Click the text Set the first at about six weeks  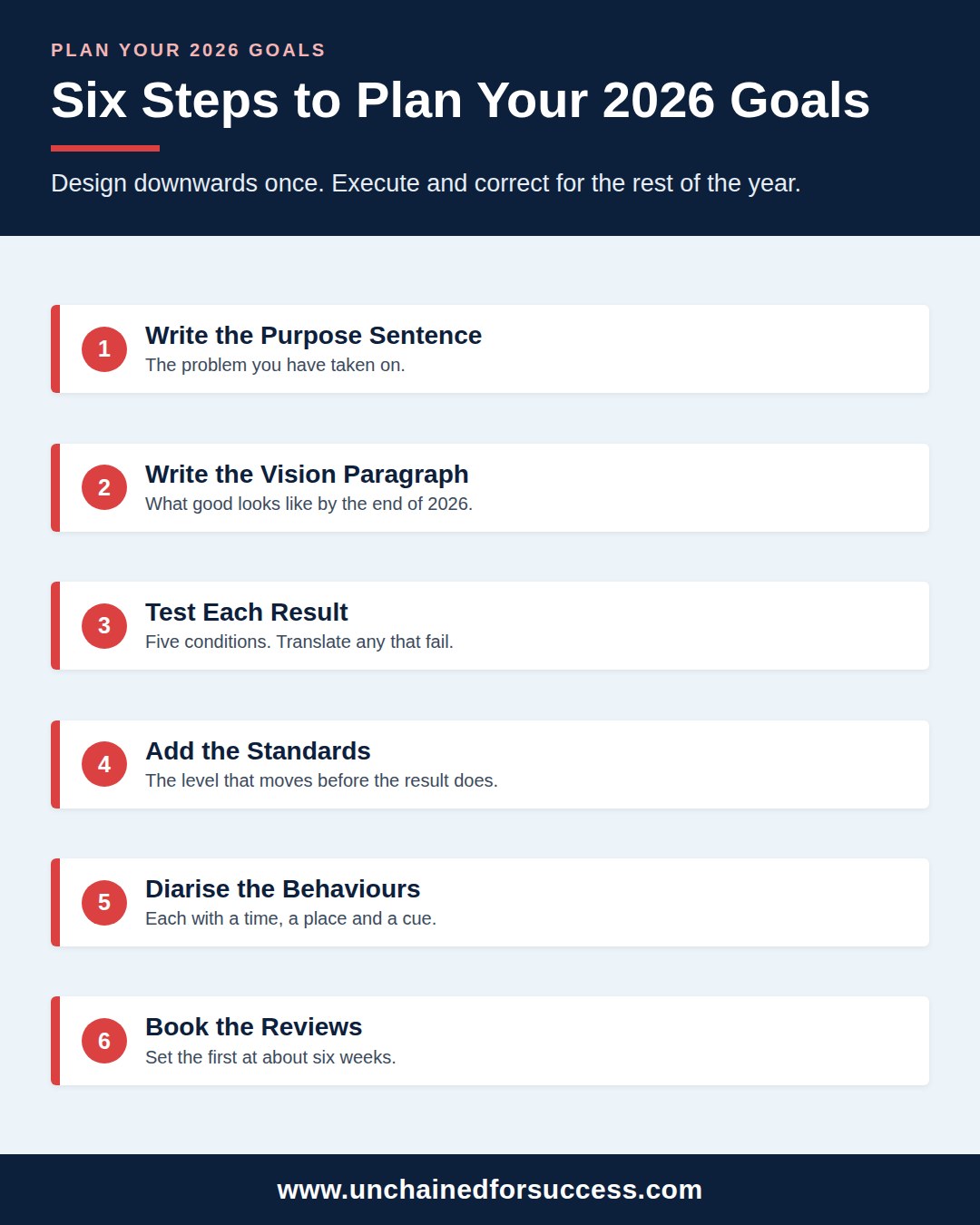pos(270,1057)
